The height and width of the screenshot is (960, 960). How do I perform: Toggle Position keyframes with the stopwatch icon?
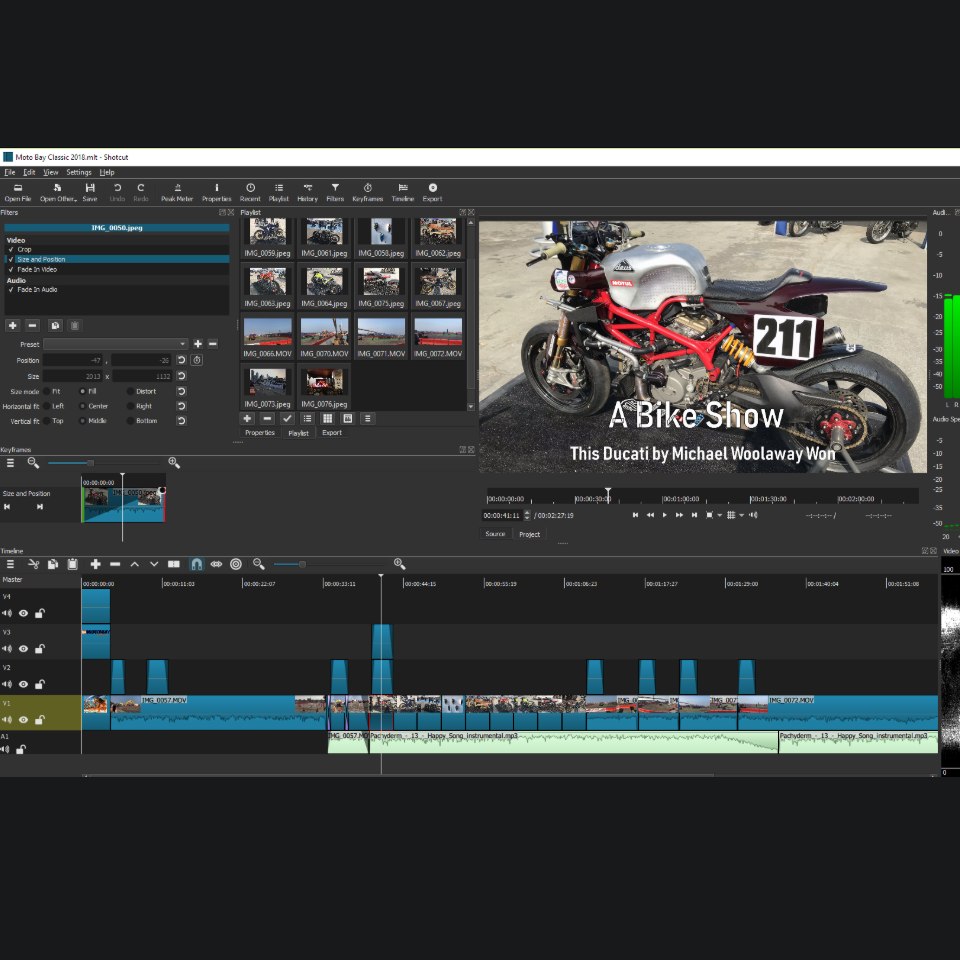[197, 360]
